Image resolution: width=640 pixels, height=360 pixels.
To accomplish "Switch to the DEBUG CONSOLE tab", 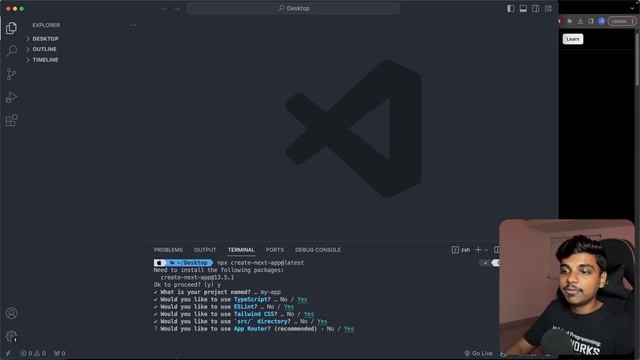I will 318,250.
